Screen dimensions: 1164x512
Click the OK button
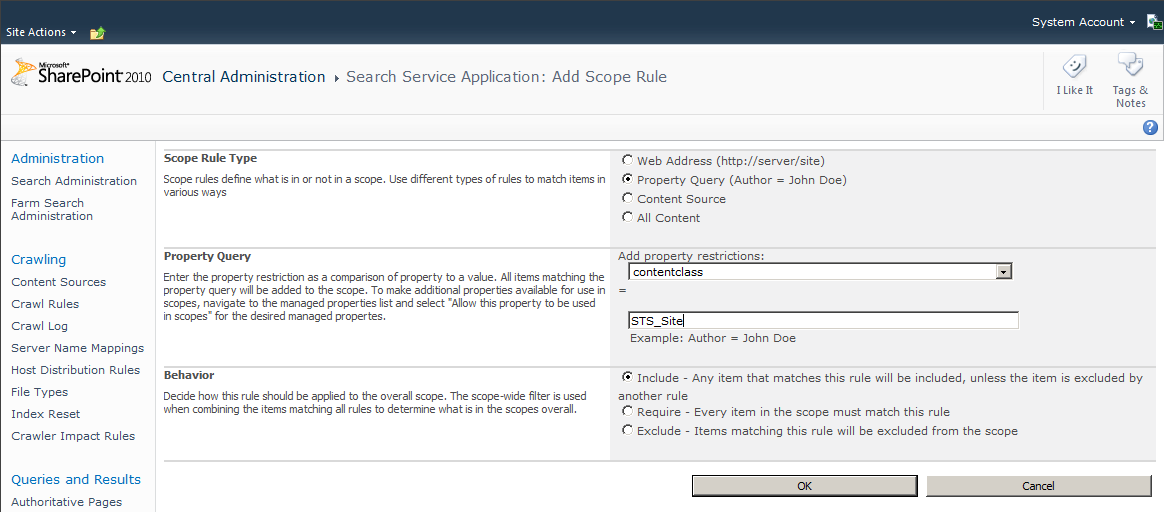[805, 486]
